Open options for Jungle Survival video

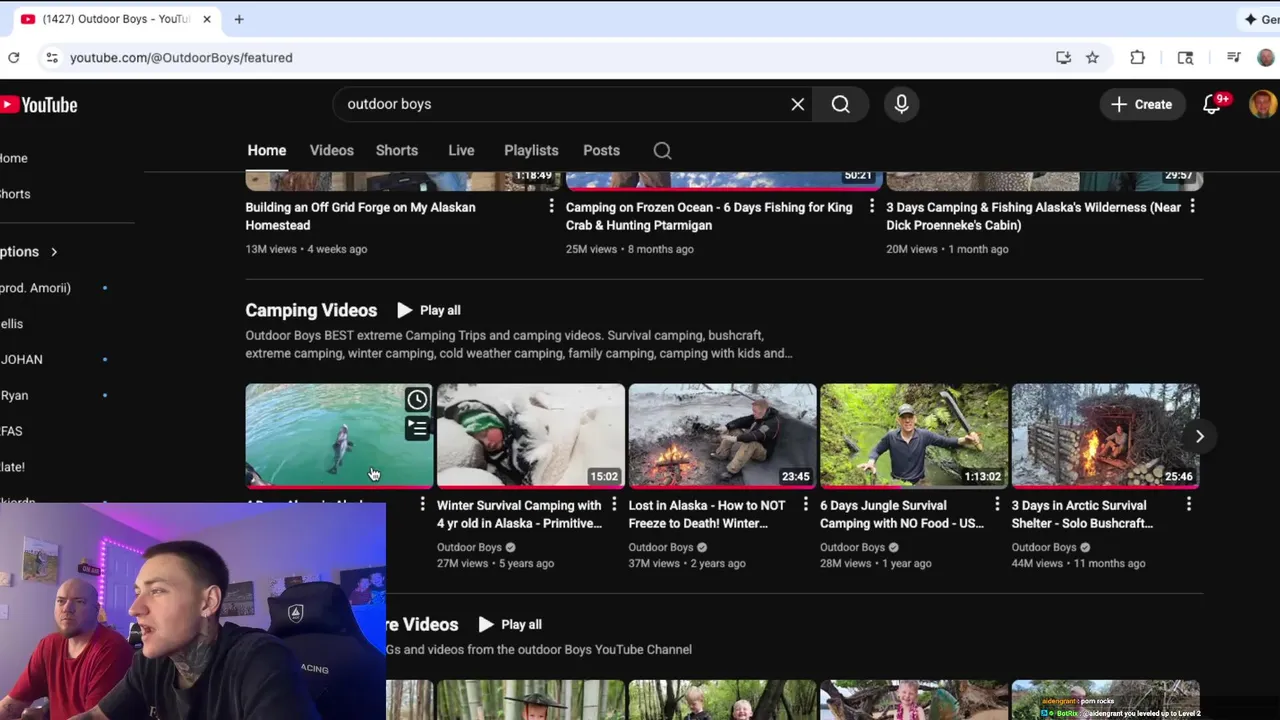click(997, 504)
